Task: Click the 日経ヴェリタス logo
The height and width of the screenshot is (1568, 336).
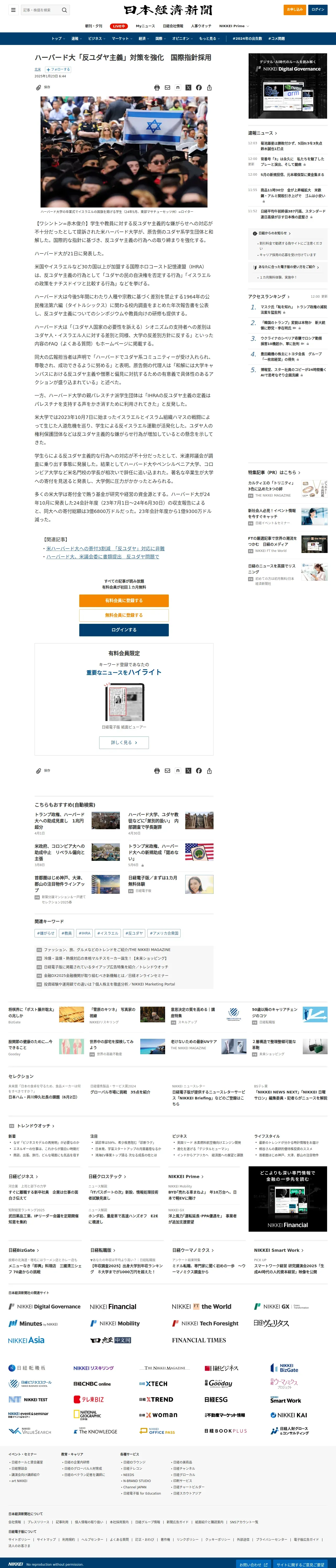Action: (271, 1323)
